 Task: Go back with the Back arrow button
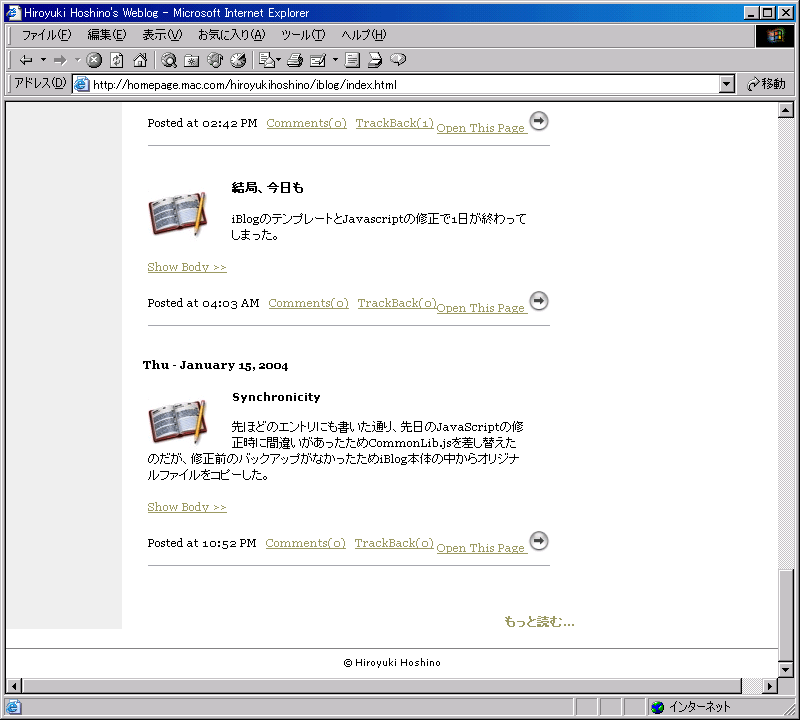pos(26,60)
